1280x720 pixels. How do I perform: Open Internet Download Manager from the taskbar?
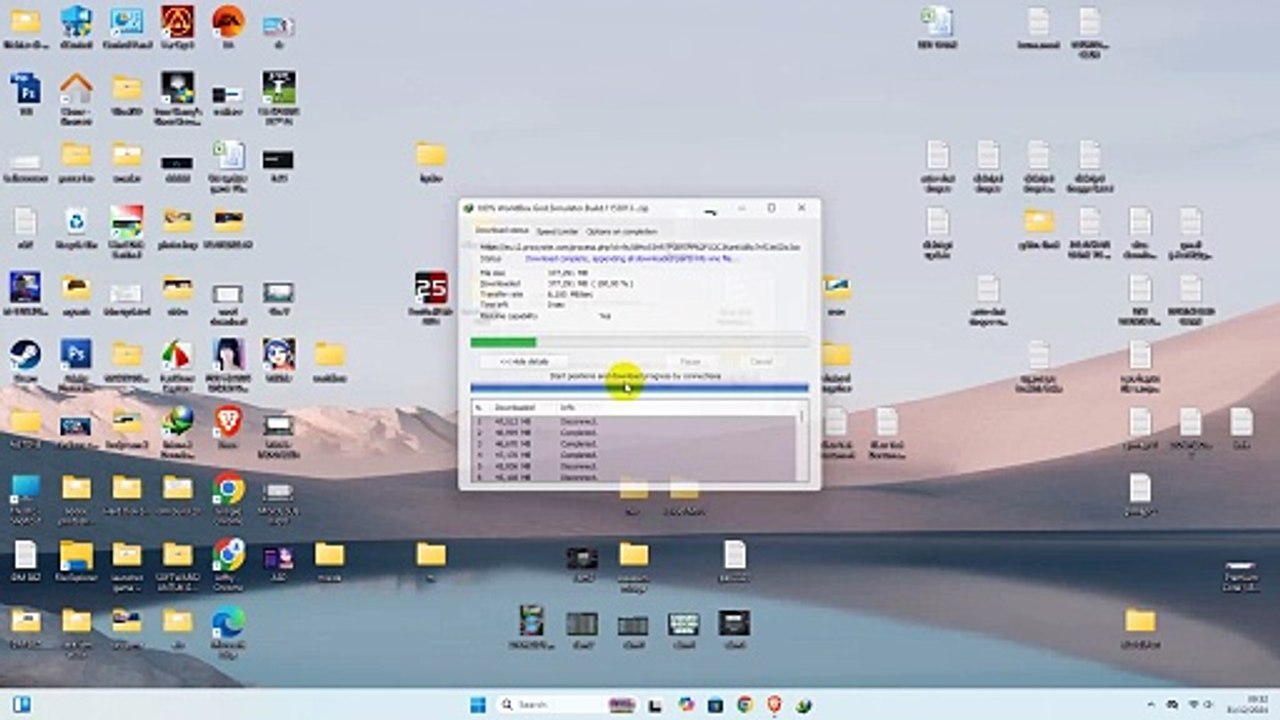(803, 705)
